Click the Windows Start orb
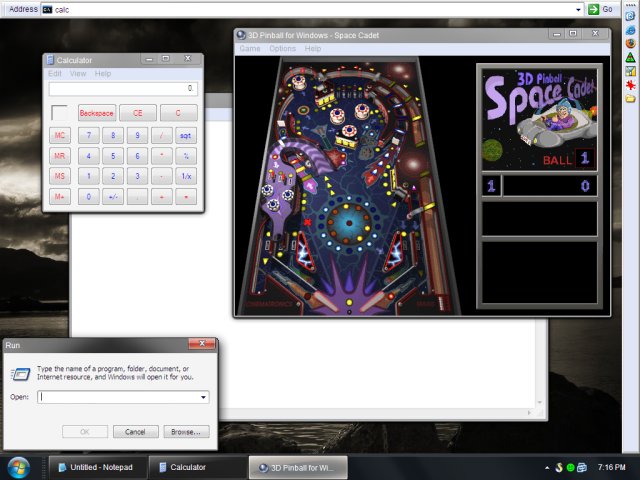This screenshot has width=640, height=480. point(18,467)
